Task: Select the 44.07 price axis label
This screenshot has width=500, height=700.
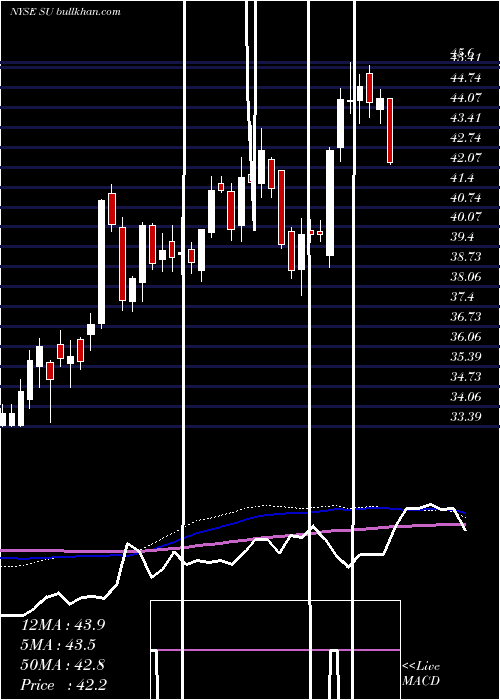Action: point(466,98)
